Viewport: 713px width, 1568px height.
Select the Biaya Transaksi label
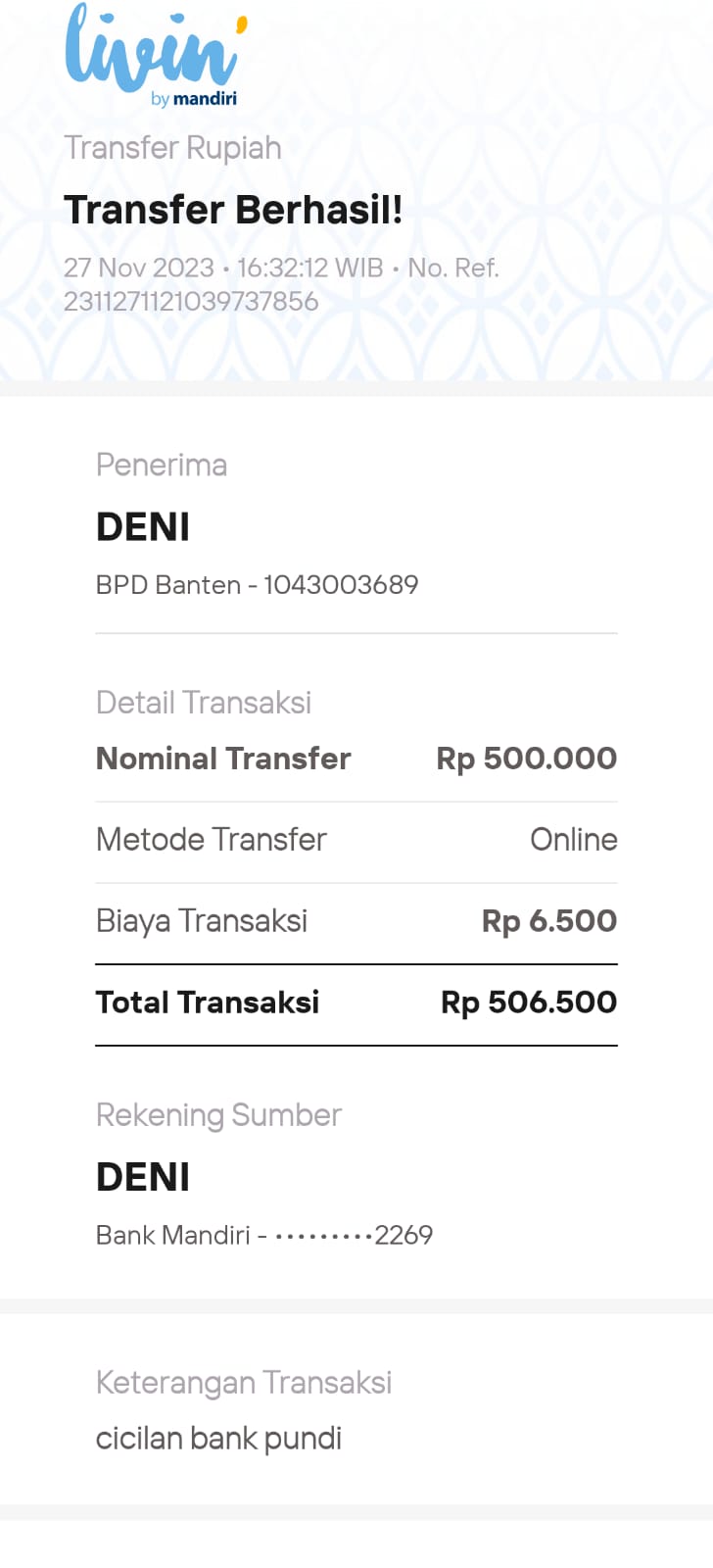[x=202, y=921]
